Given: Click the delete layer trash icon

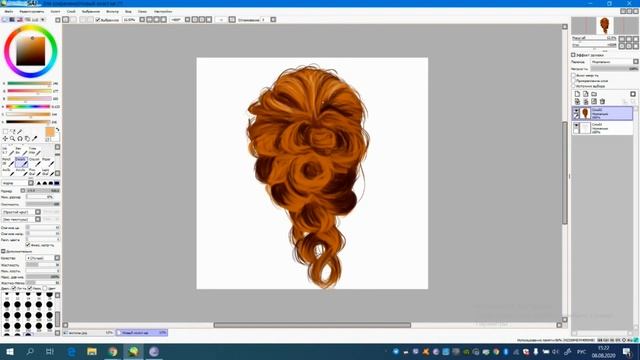Looking at the screenshot, I should point(602,101).
